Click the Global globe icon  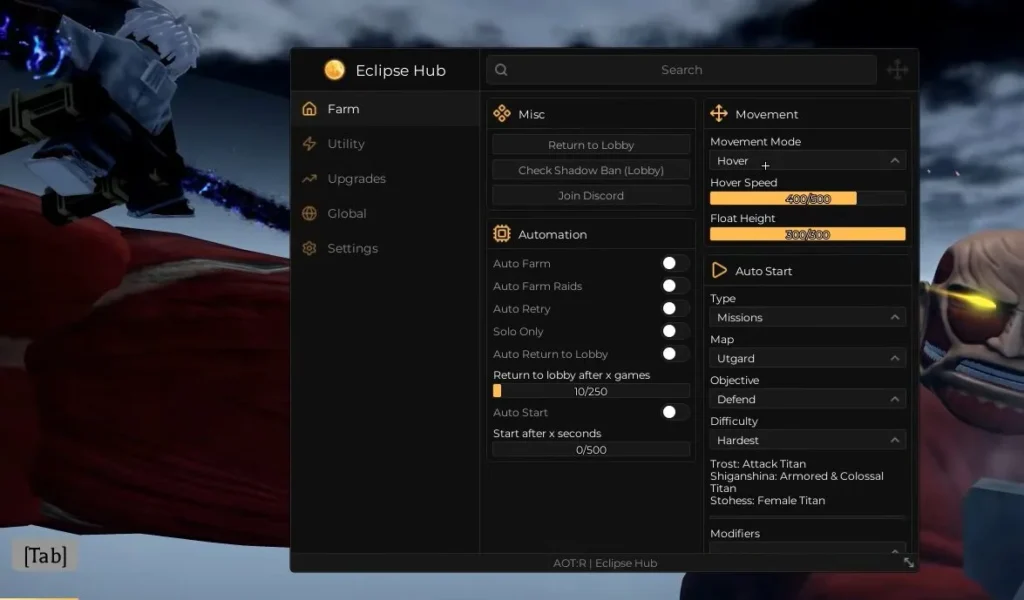pos(310,213)
